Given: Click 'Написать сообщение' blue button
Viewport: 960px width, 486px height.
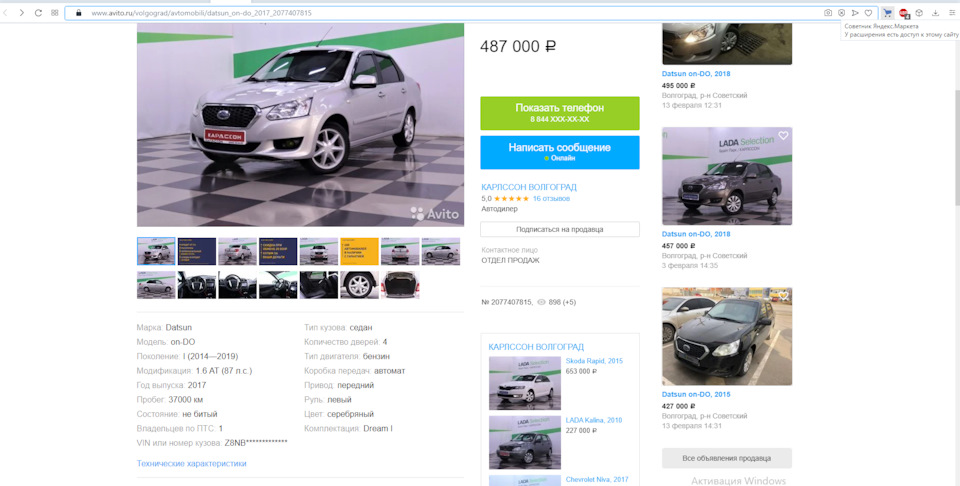Looking at the screenshot, I should [x=560, y=152].
